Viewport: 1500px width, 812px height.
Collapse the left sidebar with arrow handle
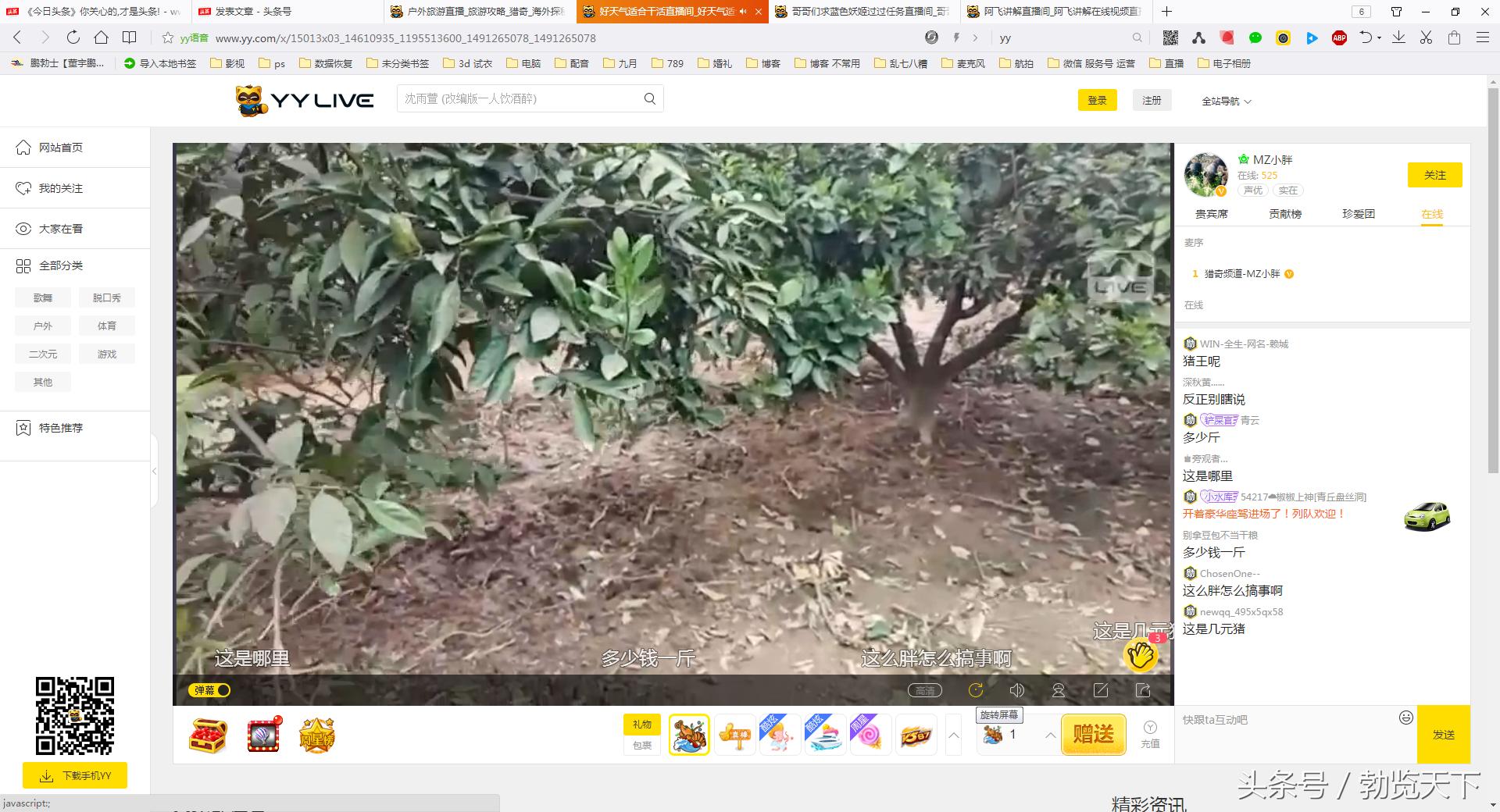coord(154,471)
